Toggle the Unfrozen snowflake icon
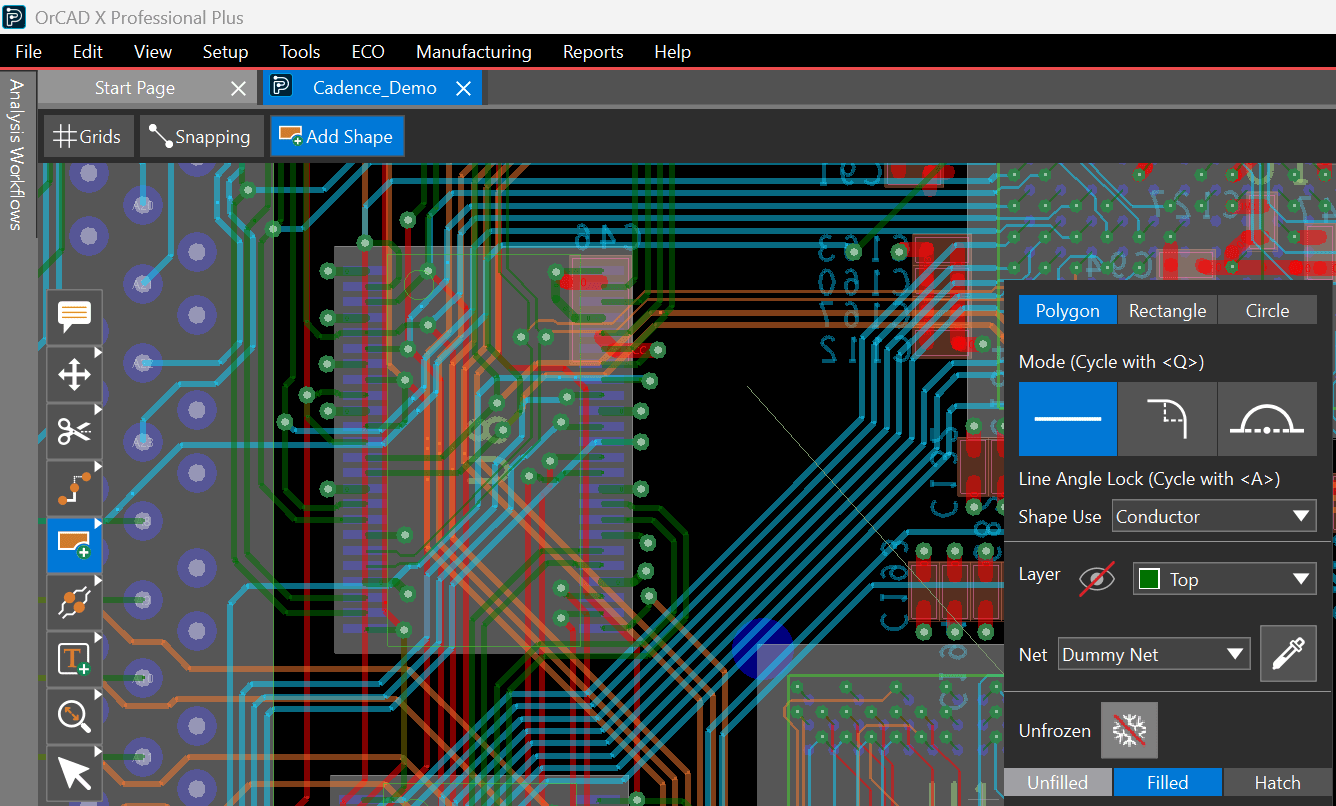Image resolution: width=1336 pixels, height=806 pixels. point(1129,730)
